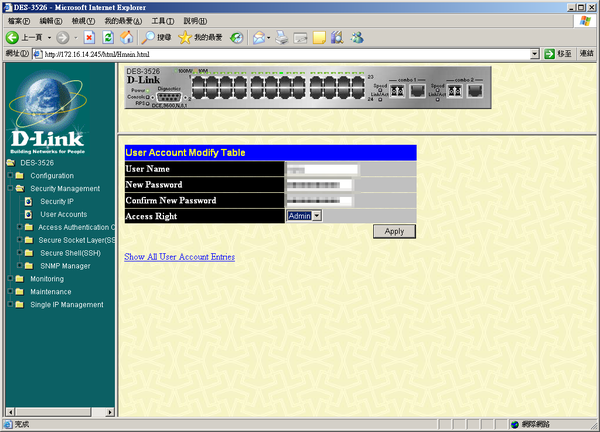
Task: Click the DES-3526 root folder icon
Action: pyautogui.click(x=10, y=163)
